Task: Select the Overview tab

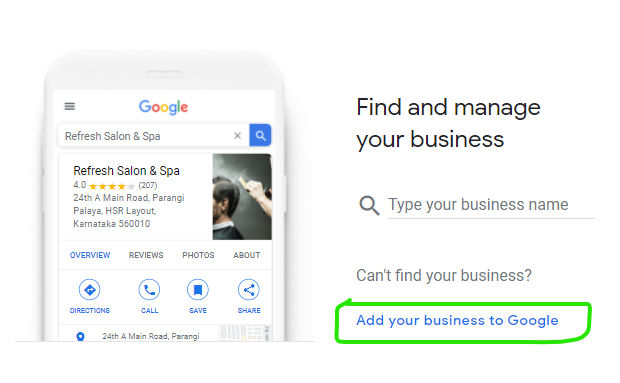Action: pos(90,255)
